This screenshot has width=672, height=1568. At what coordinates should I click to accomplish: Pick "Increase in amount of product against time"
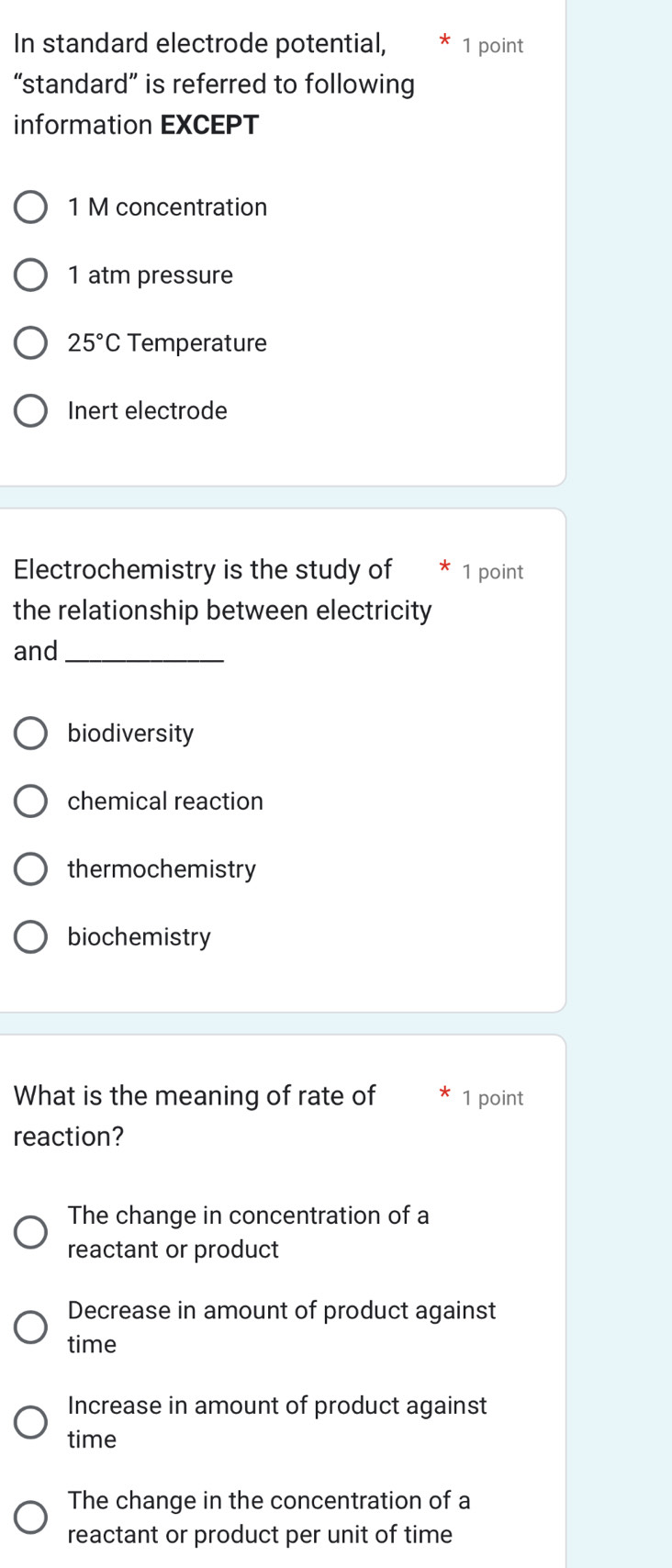tap(30, 1422)
